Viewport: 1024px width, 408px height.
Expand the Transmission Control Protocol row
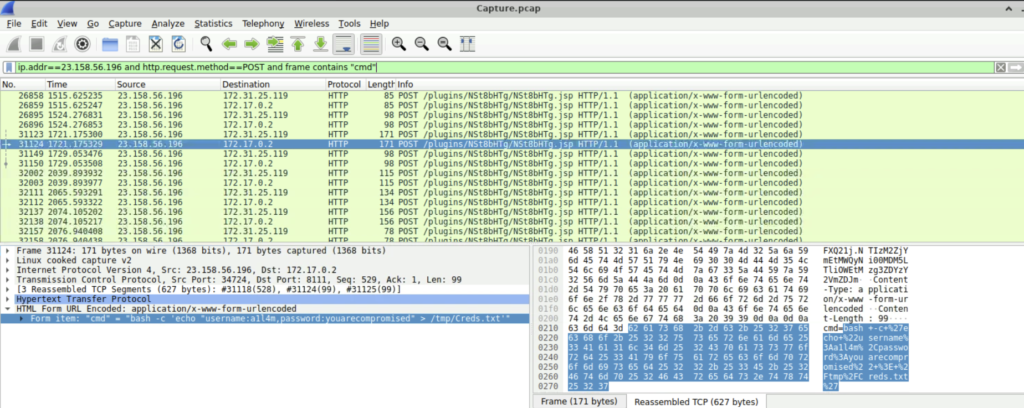[x=8, y=279]
